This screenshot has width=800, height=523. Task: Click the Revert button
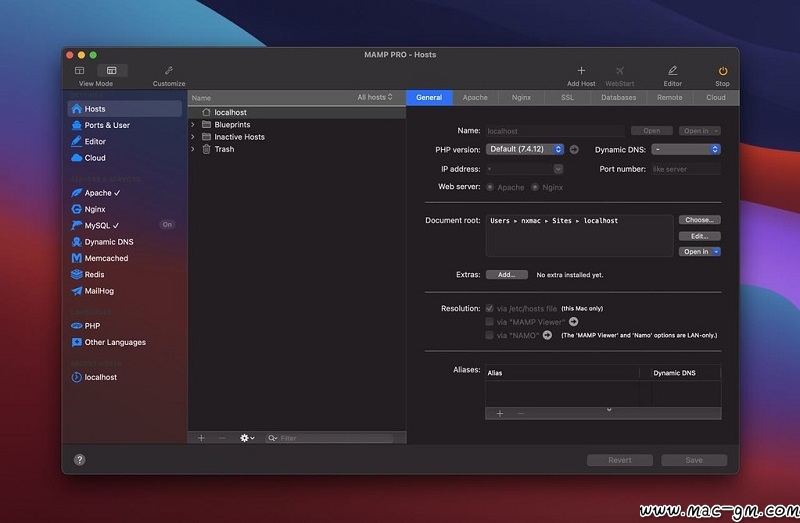click(x=620, y=460)
